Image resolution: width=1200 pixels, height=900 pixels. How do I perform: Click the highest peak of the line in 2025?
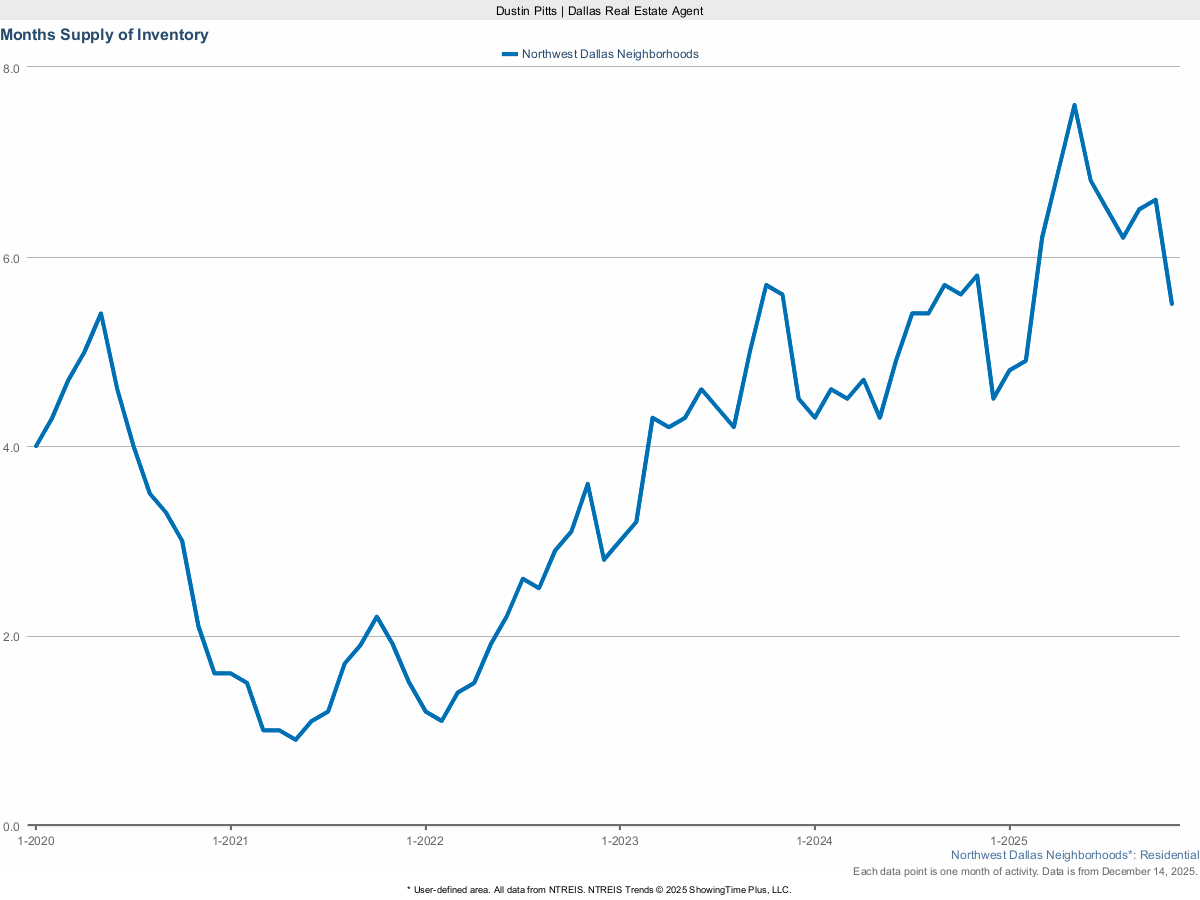coord(1074,105)
